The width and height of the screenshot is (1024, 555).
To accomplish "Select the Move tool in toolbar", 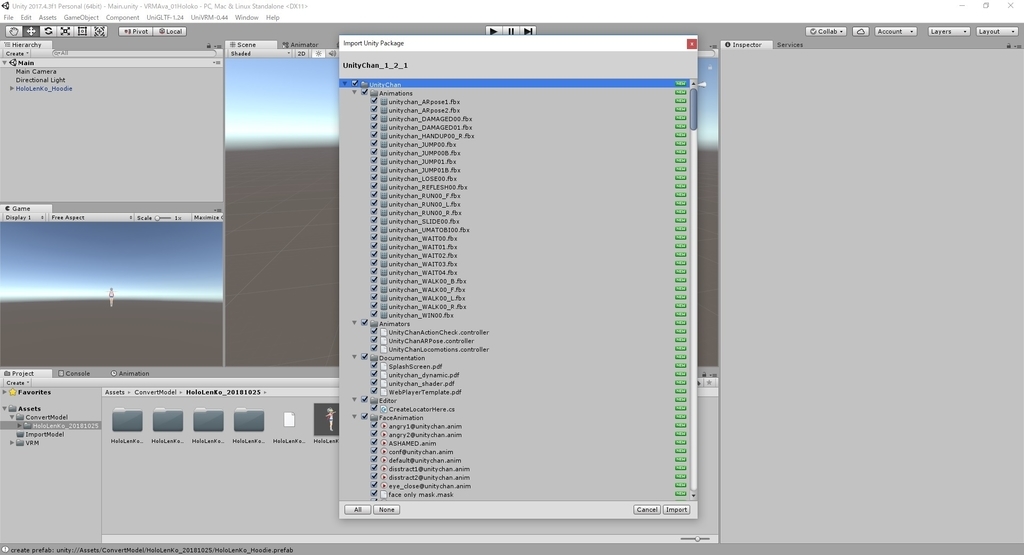I will pyautogui.click(x=31, y=31).
